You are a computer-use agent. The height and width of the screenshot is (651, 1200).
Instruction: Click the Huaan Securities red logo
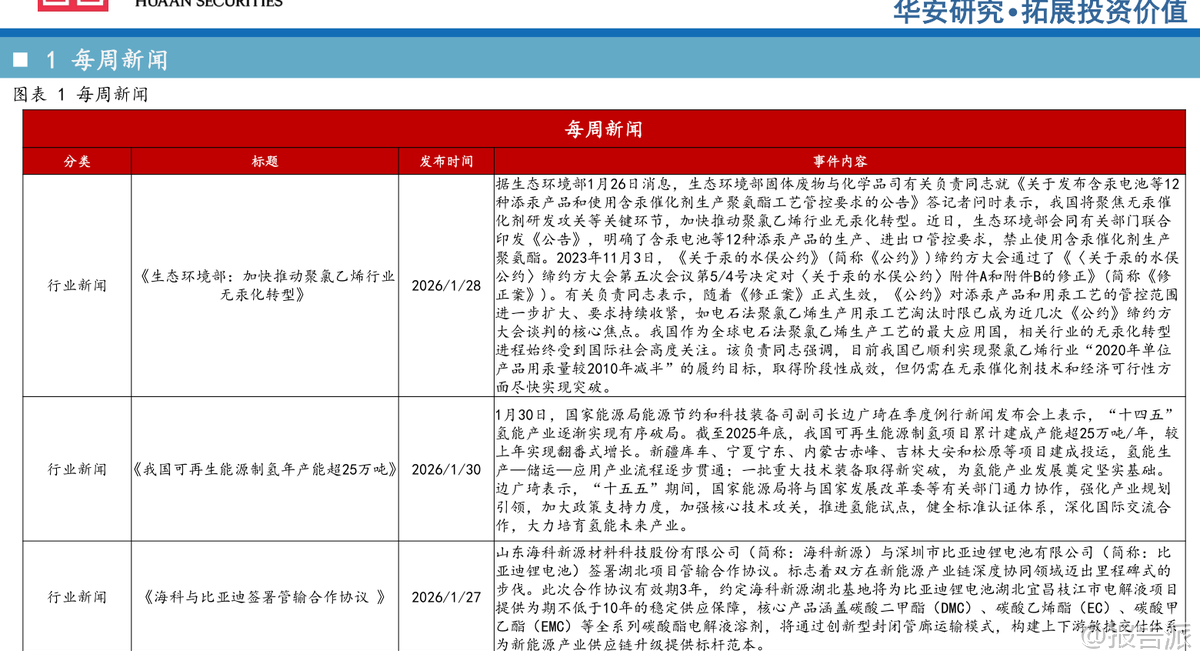click(72, 4)
